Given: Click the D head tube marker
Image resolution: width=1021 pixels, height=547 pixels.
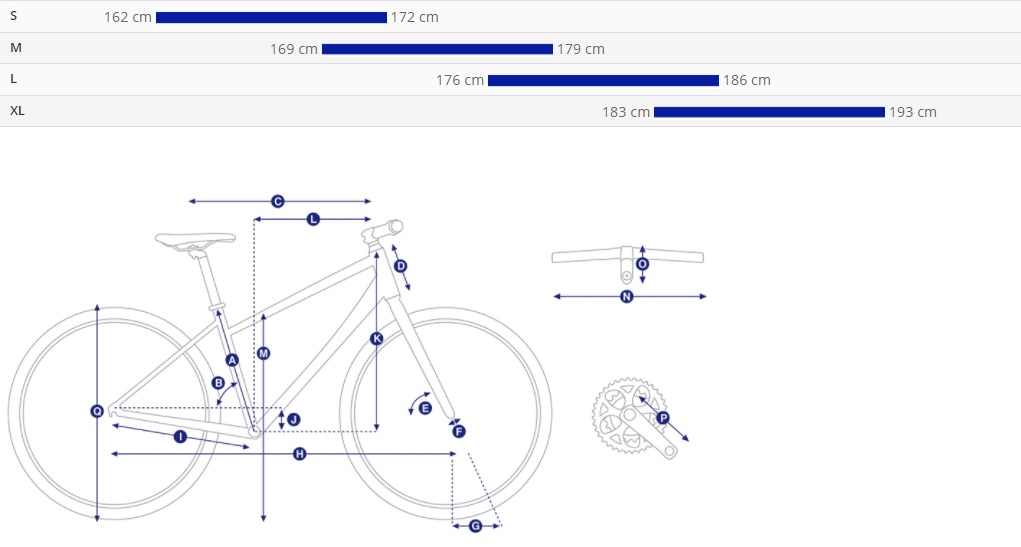Looking at the screenshot, I should click(400, 266).
